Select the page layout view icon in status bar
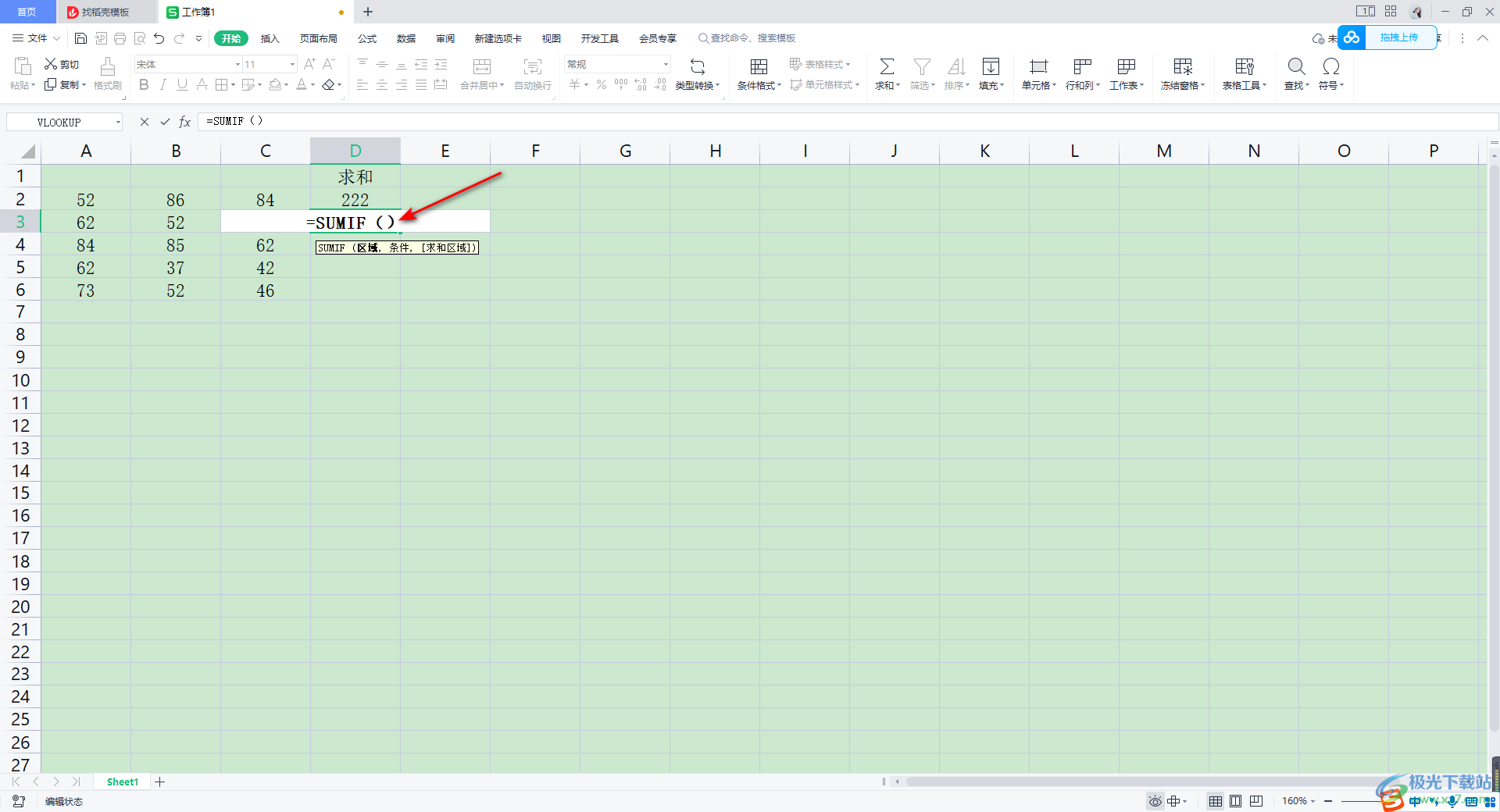Viewport: 1500px width, 812px height. [x=1235, y=801]
